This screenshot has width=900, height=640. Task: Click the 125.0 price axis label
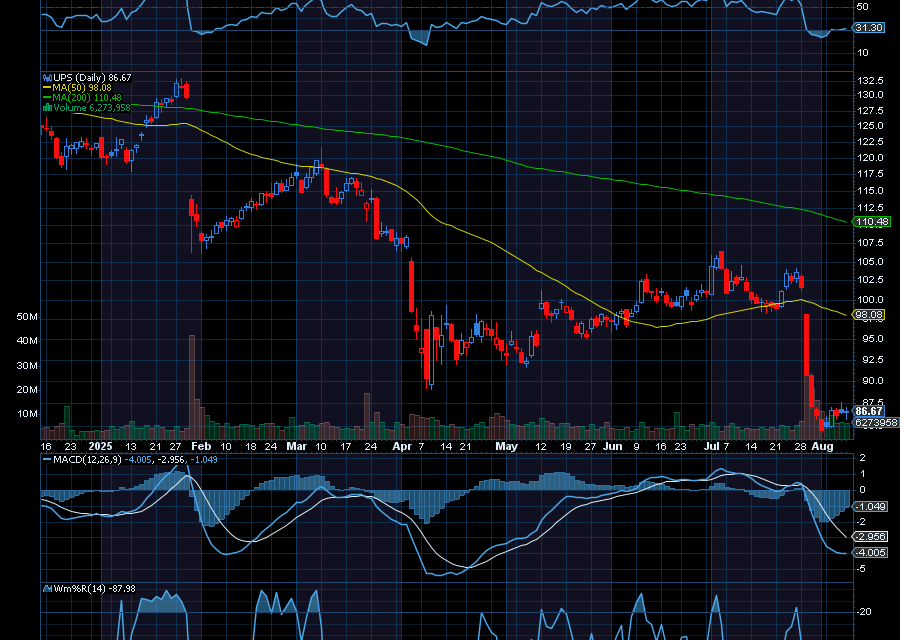coord(870,126)
